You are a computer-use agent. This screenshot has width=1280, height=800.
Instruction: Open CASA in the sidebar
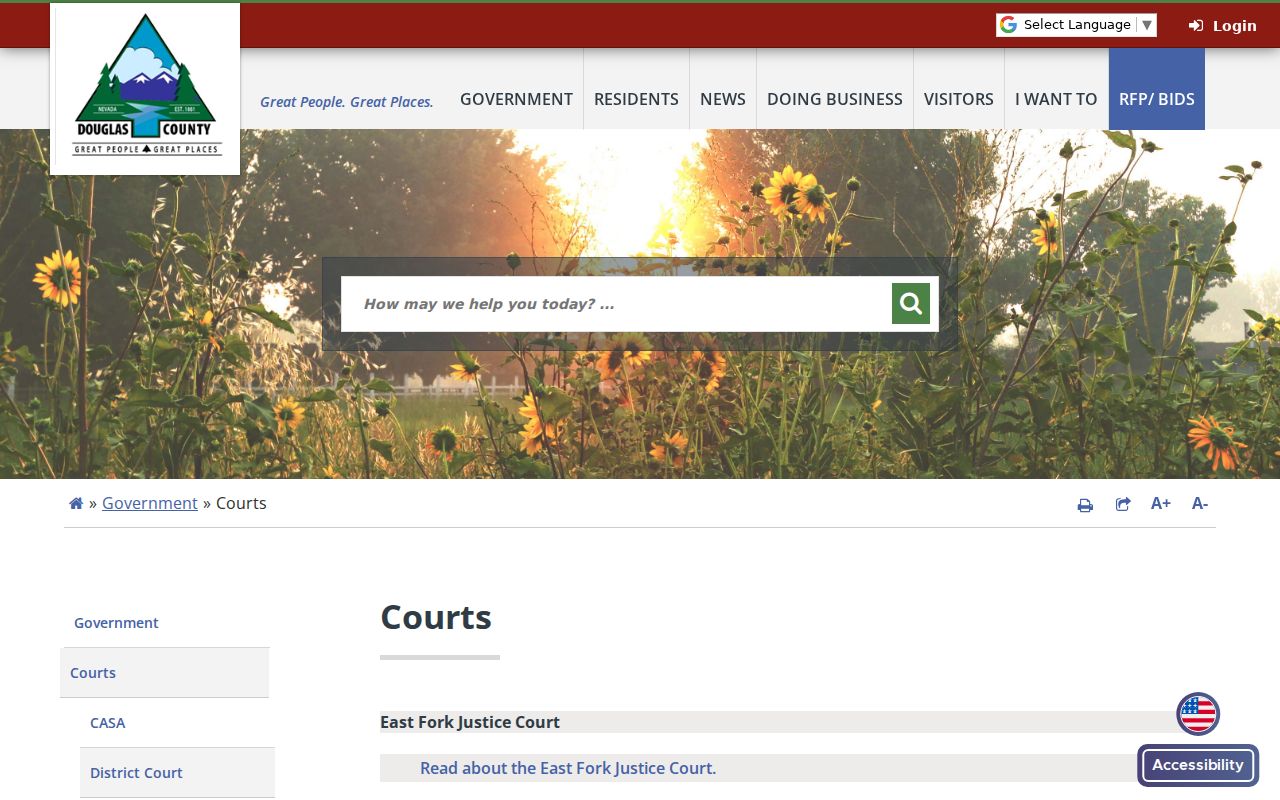pyautogui.click(x=177, y=723)
